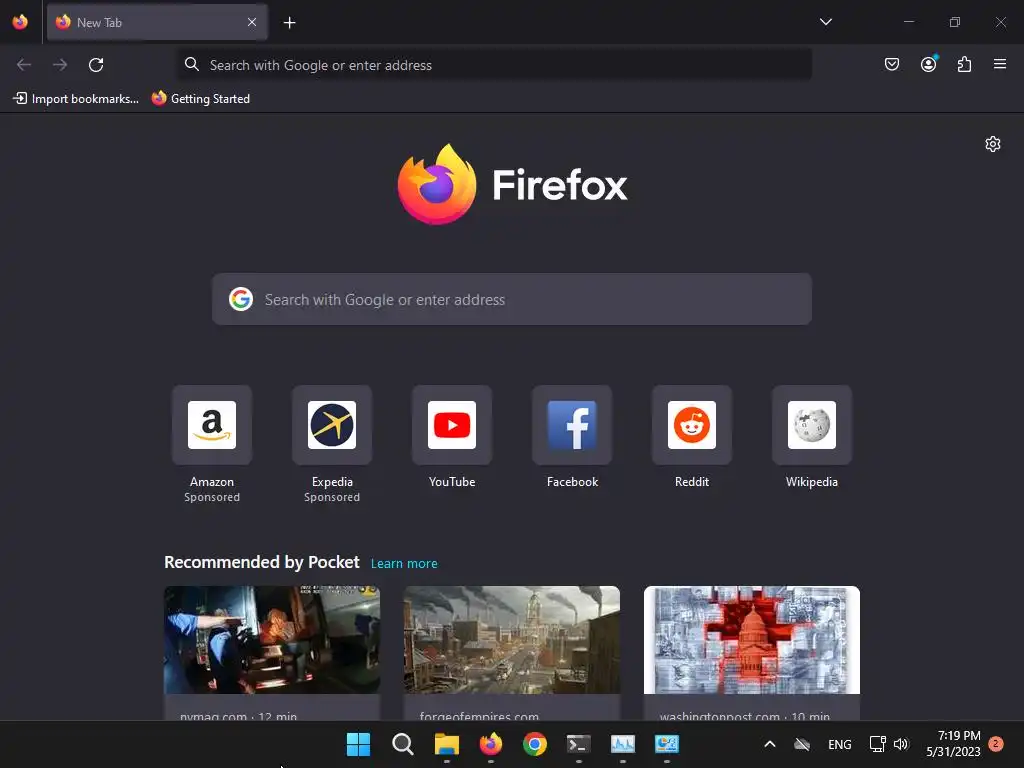Select the New Tab tab
Screen dimensions: 1024x768
157,22
